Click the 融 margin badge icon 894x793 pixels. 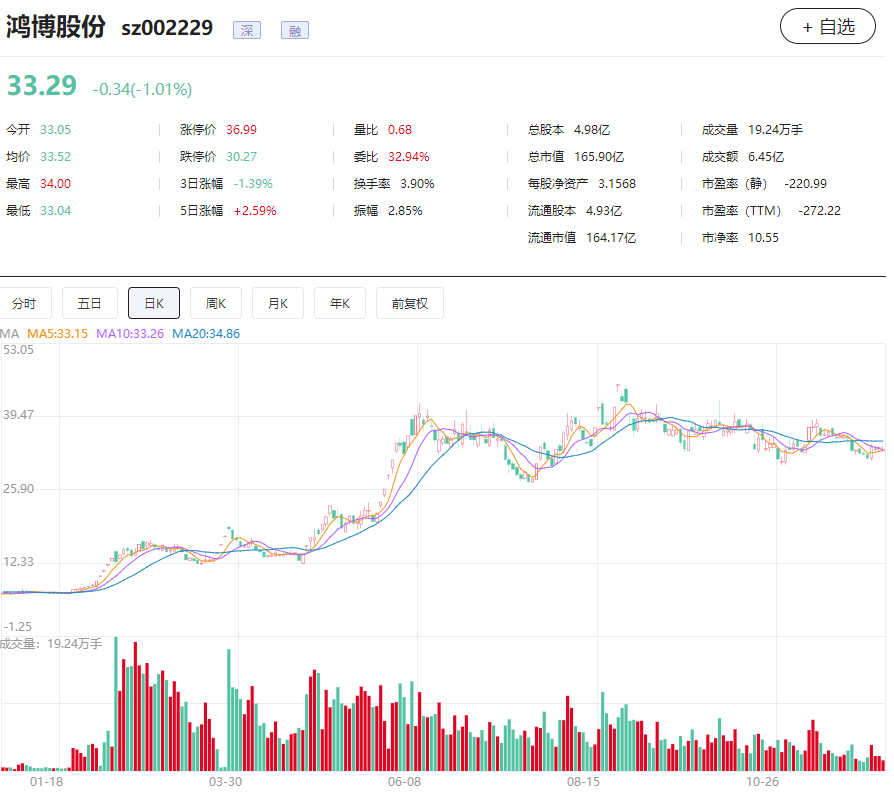[295, 31]
